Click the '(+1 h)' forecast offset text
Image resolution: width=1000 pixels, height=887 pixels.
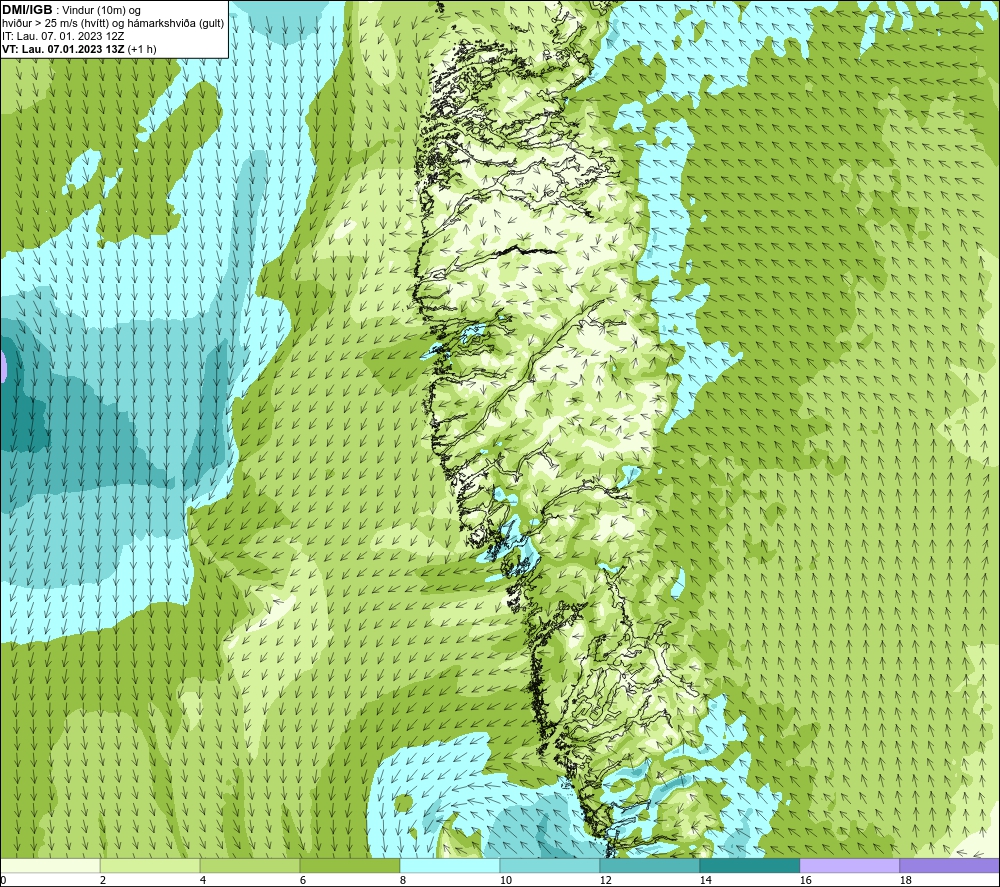click(142, 49)
